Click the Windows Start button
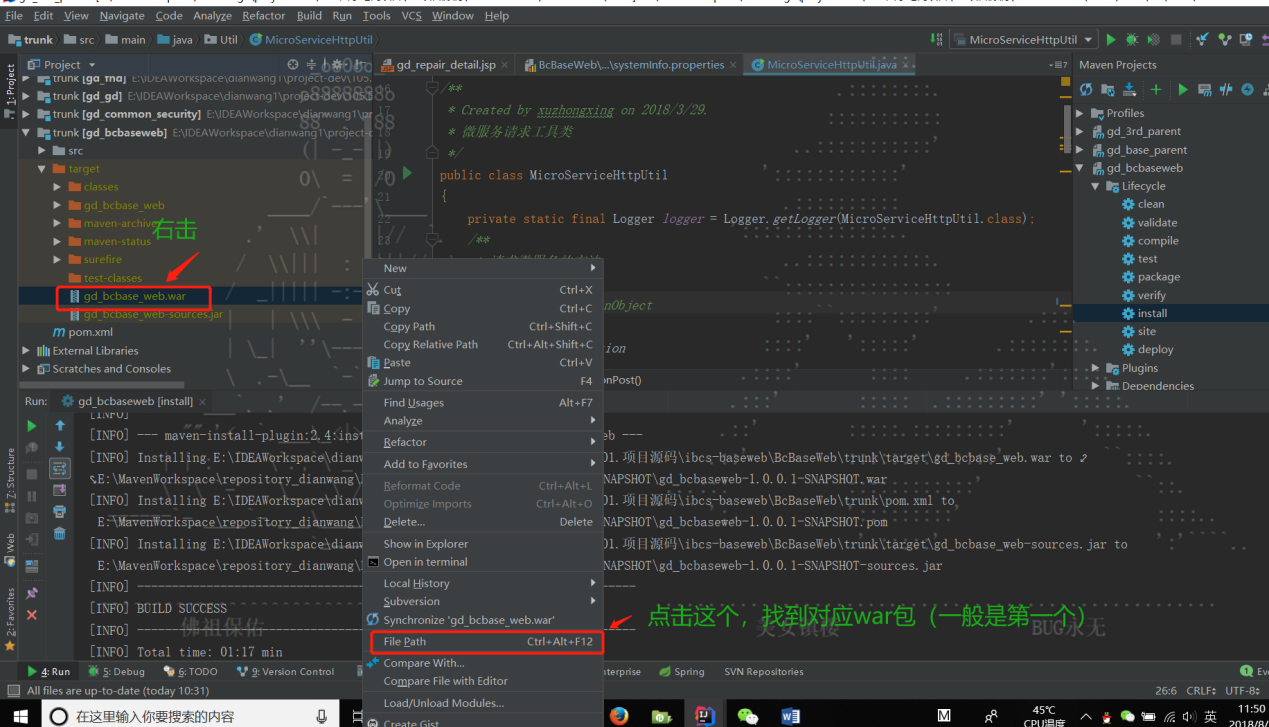This screenshot has height=727, width=1269. click(20, 715)
